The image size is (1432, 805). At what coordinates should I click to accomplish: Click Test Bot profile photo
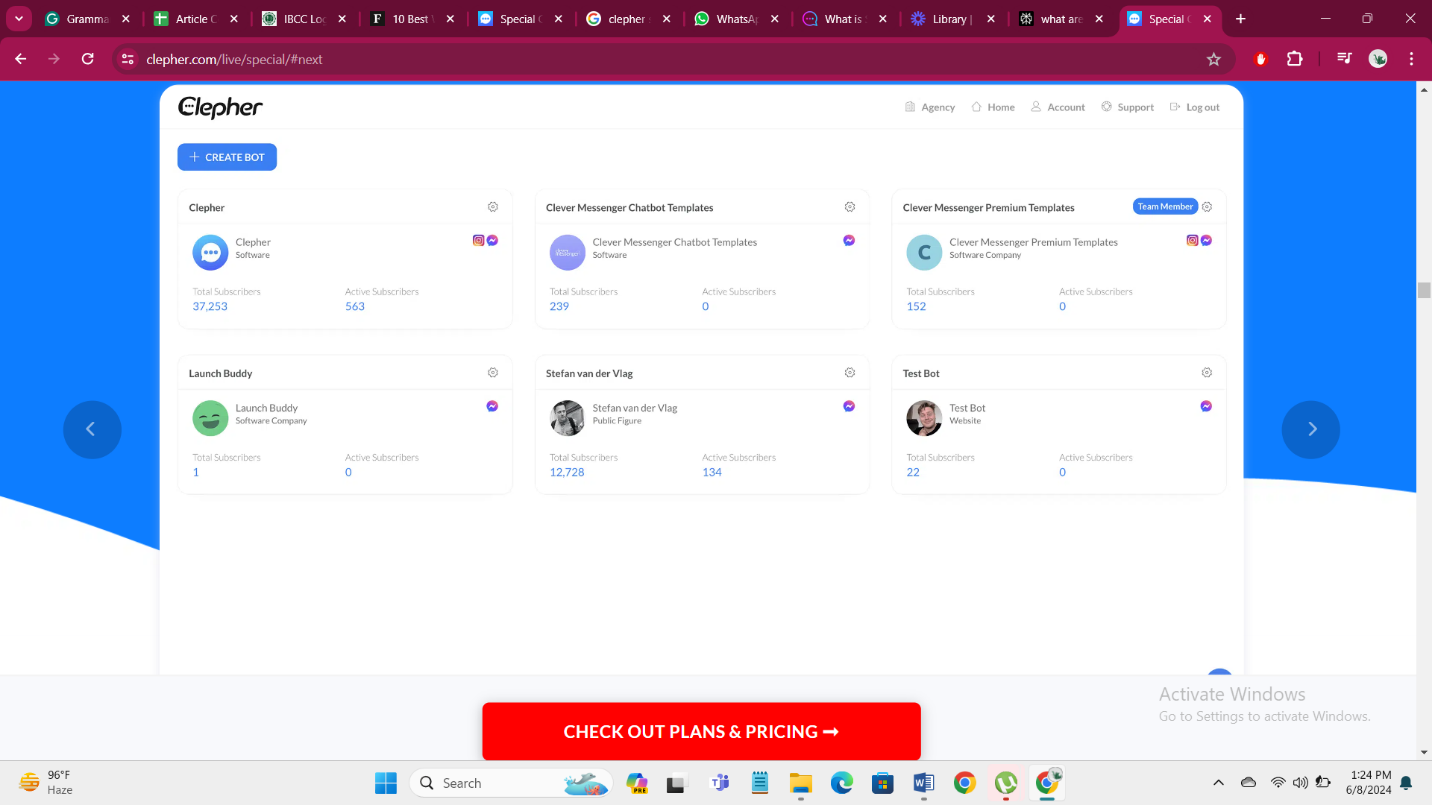(x=924, y=418)
